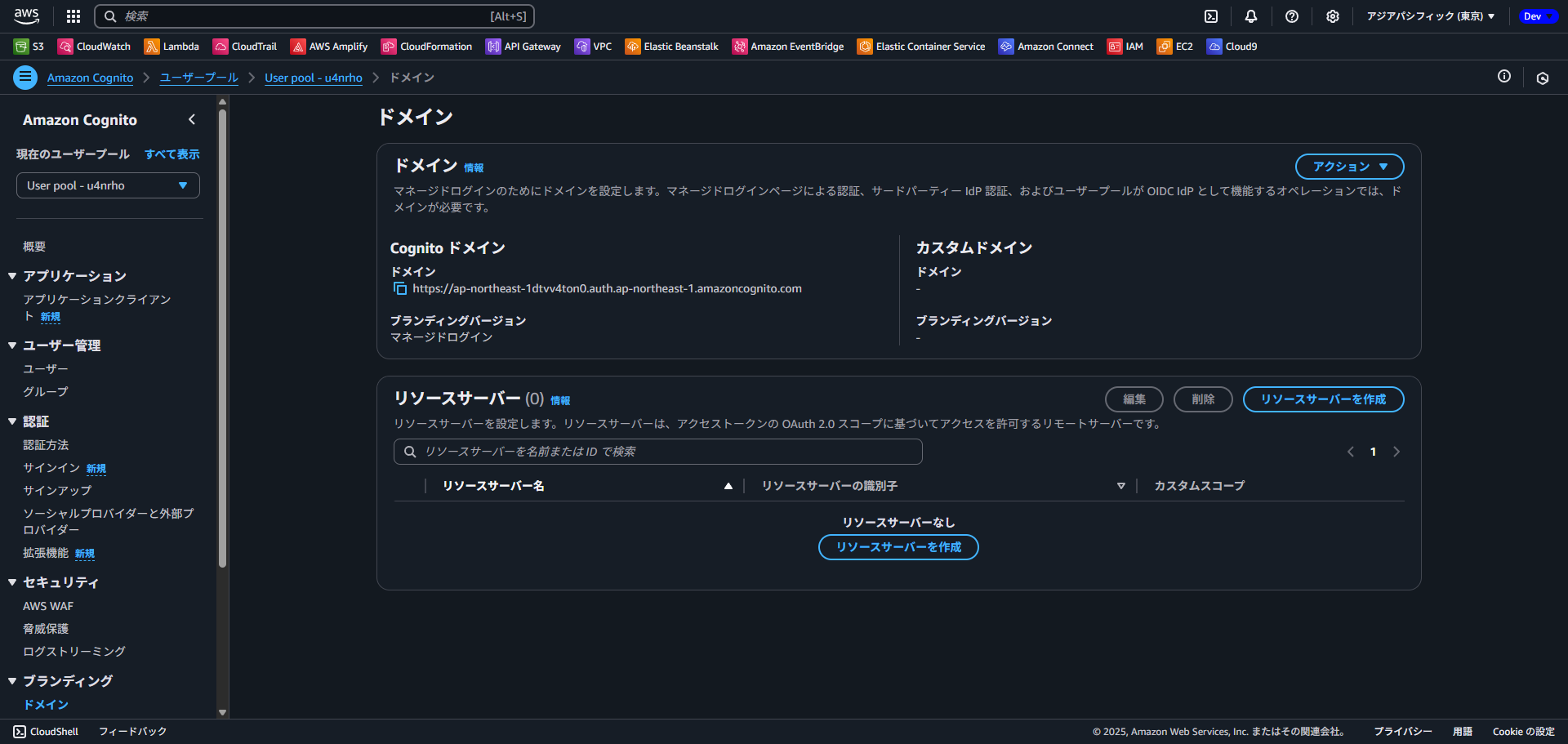
Task: Click the hexagon icon beside the info icon
Action: pos(1543,78)
